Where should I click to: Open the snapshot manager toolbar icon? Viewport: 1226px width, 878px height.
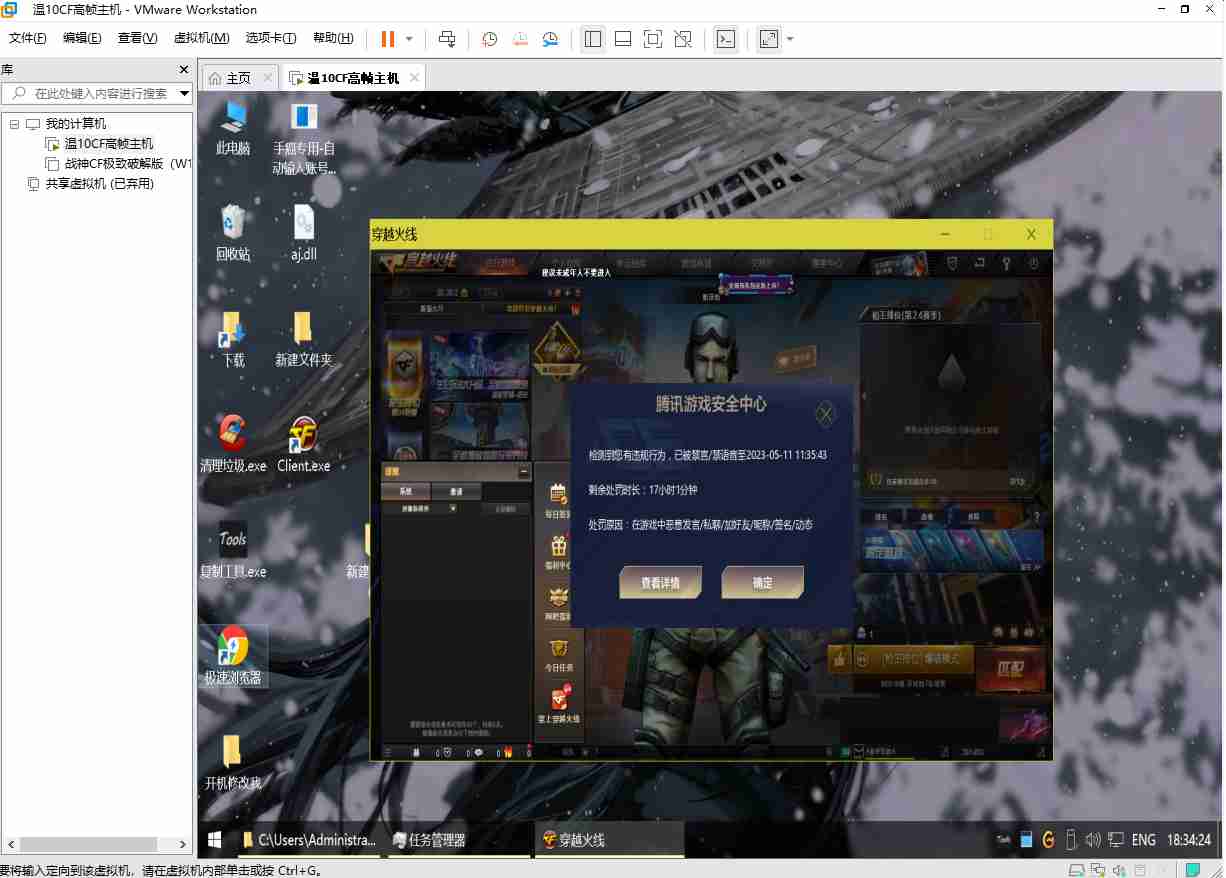coord(551,39)
